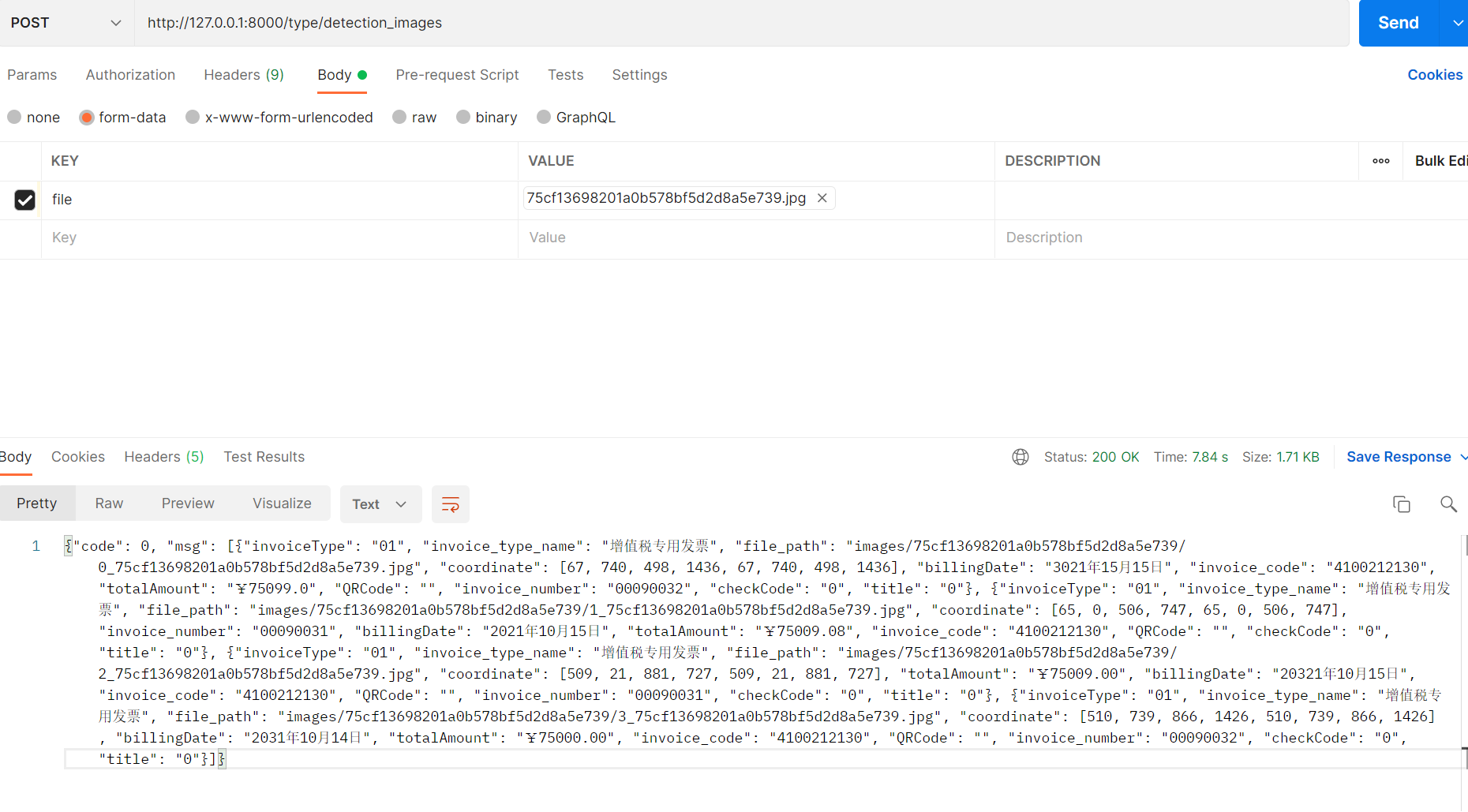
Task: Open the three-dots column options menu
Action: click(1380, 161)
